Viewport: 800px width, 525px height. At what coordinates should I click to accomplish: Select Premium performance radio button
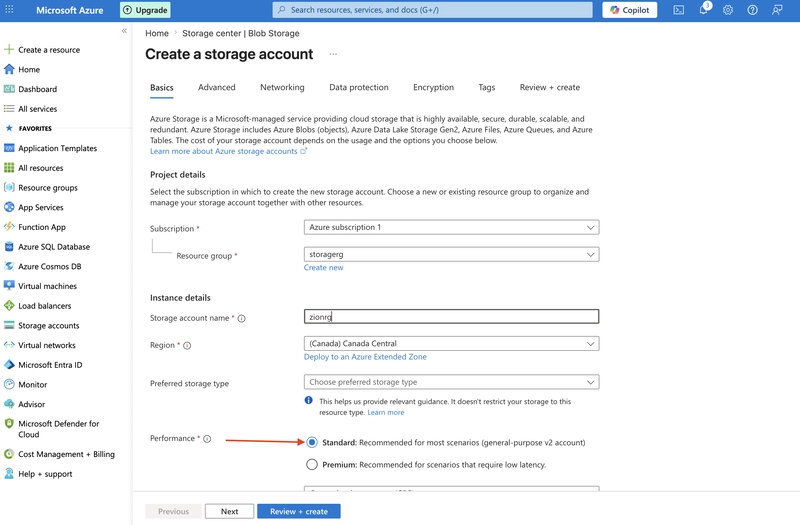coord(312,464)
